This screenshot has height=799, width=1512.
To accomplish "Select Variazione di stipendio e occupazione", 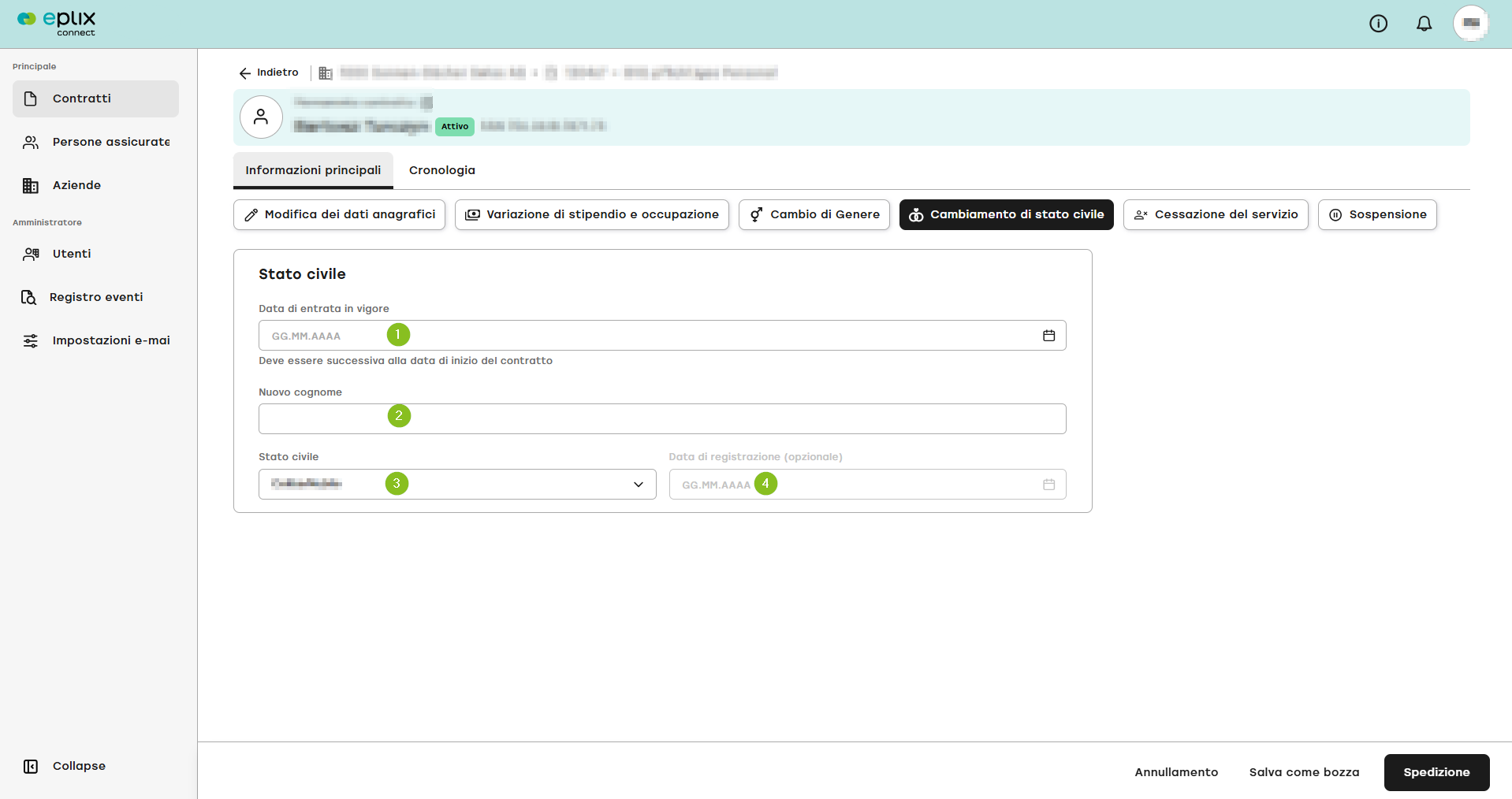I will point(592,214).
